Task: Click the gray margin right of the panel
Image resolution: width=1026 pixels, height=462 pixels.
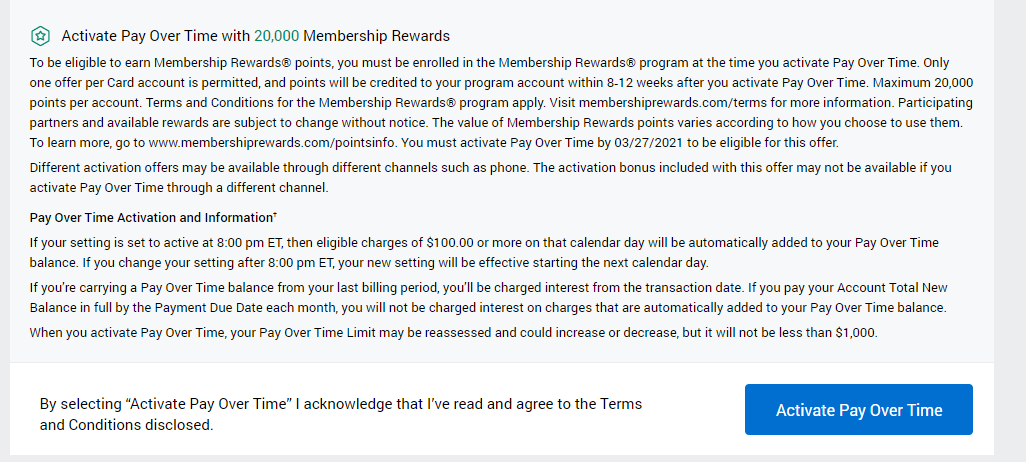Action: [1010, 231]
